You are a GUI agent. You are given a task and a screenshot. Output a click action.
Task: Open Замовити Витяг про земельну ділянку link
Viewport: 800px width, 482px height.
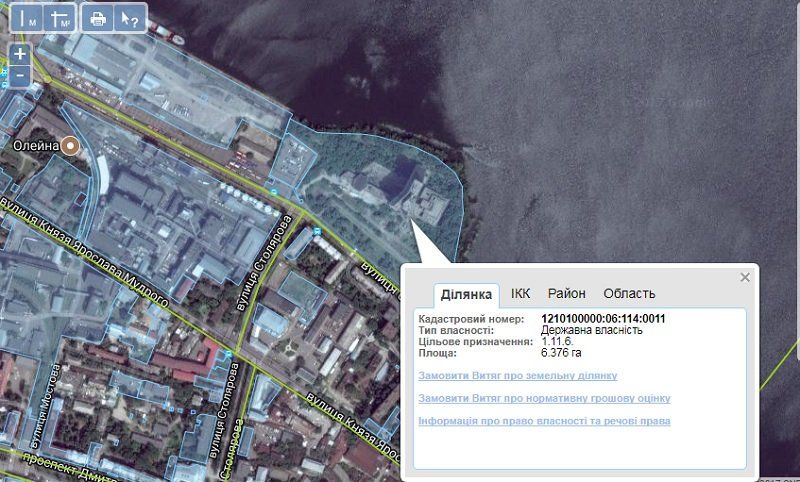click(x=518, y=376)
